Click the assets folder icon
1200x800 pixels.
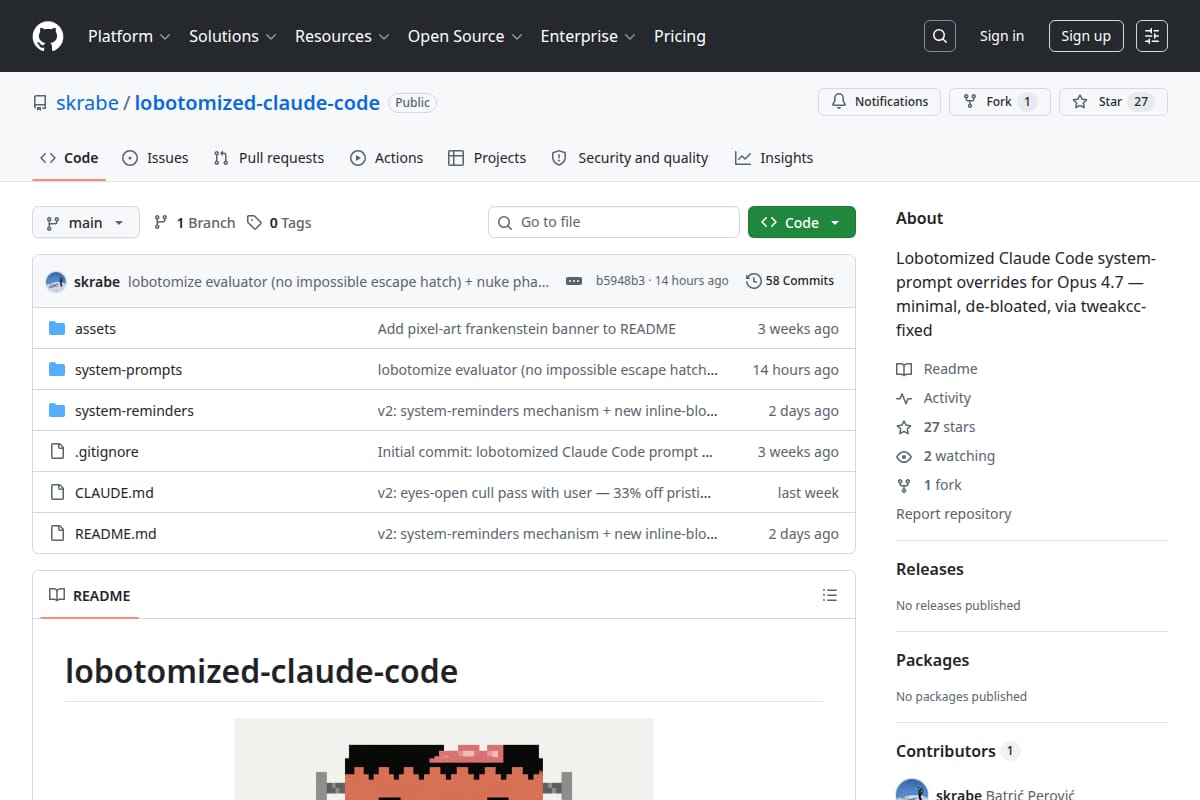coord(57,329)
